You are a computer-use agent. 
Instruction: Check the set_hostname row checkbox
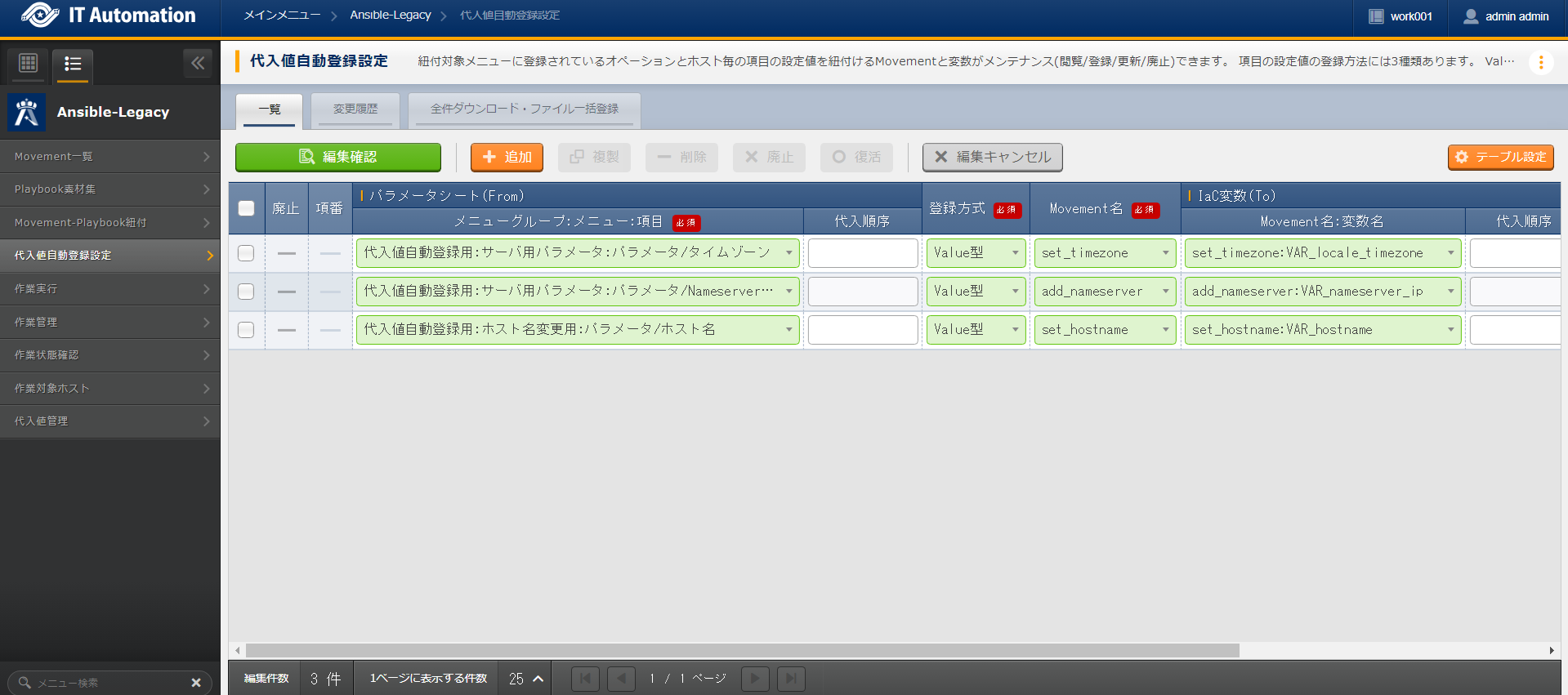coord(246,330)
